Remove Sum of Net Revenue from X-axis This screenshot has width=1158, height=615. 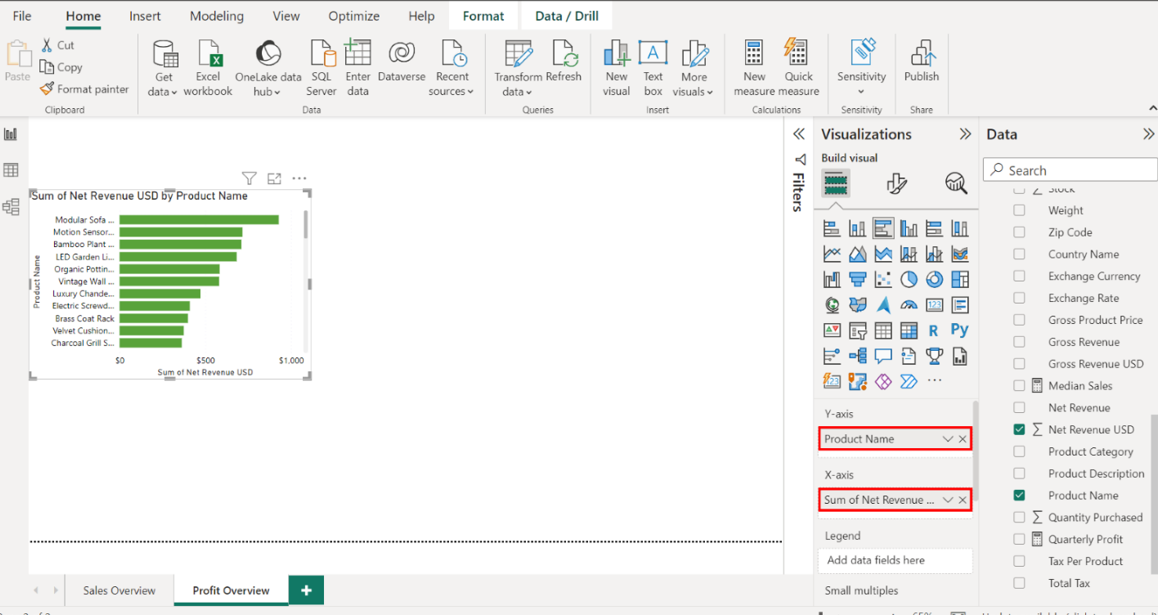click(x=963, y=500)
